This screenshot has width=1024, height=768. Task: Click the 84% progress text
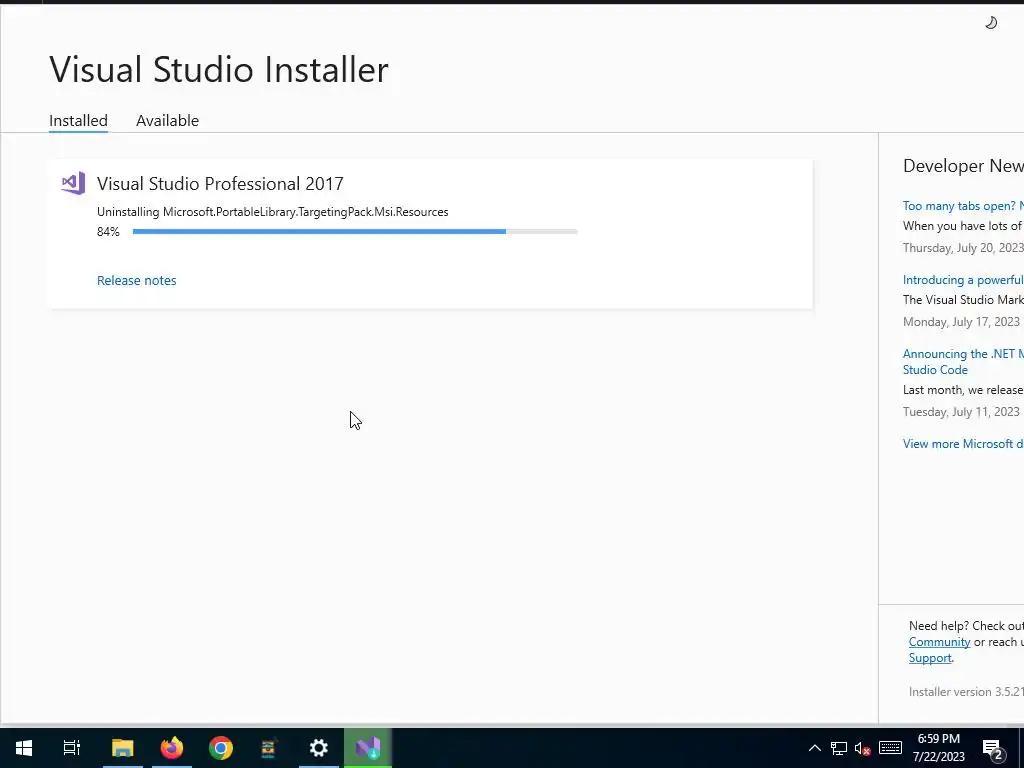pyautogui.click(x=108, y=232)
